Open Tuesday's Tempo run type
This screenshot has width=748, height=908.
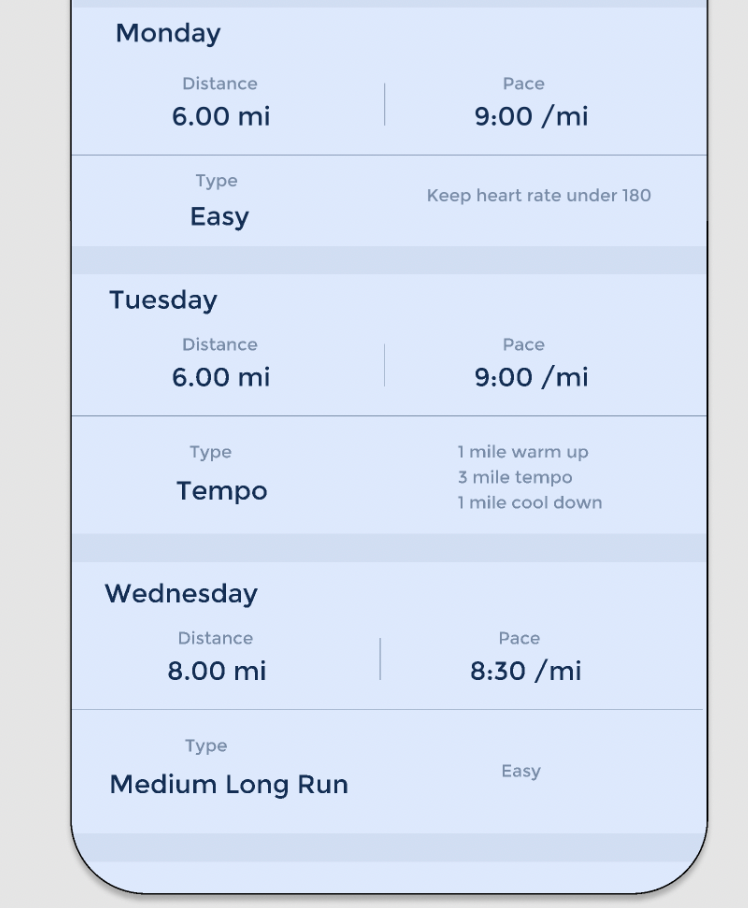click(222, 491)
